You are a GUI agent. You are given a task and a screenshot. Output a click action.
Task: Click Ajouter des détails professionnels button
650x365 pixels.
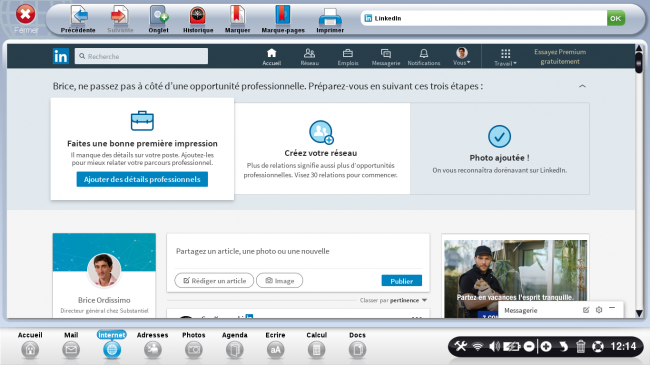[x=142, y=179]
